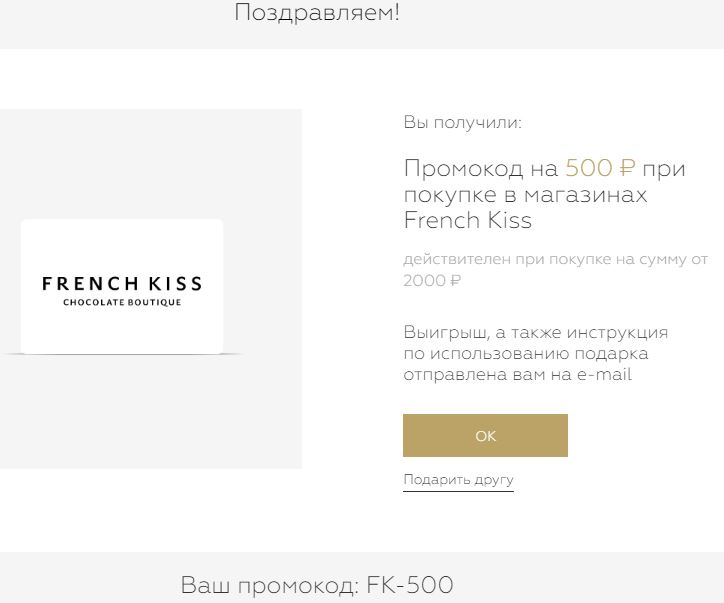This screenshot has width=724, height=603.
Task: Click the "Ваш промокод:" label
Action: click(x=269, y=585)
